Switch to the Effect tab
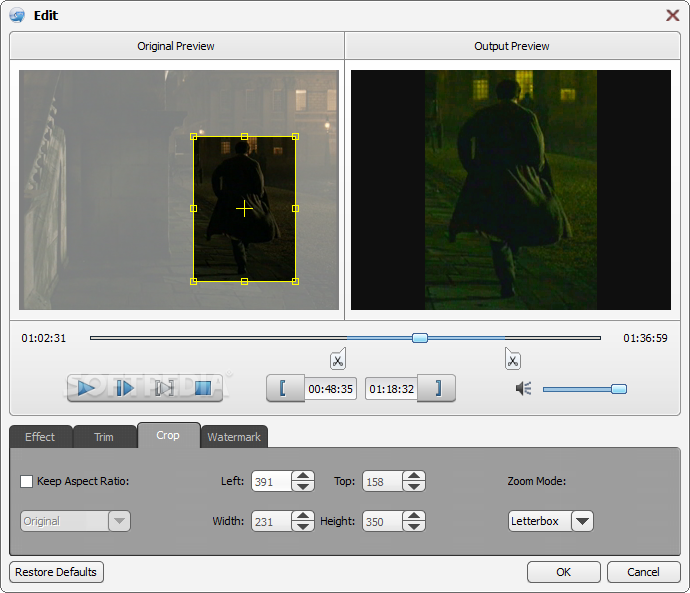690x593 pixels. [40, 437]
